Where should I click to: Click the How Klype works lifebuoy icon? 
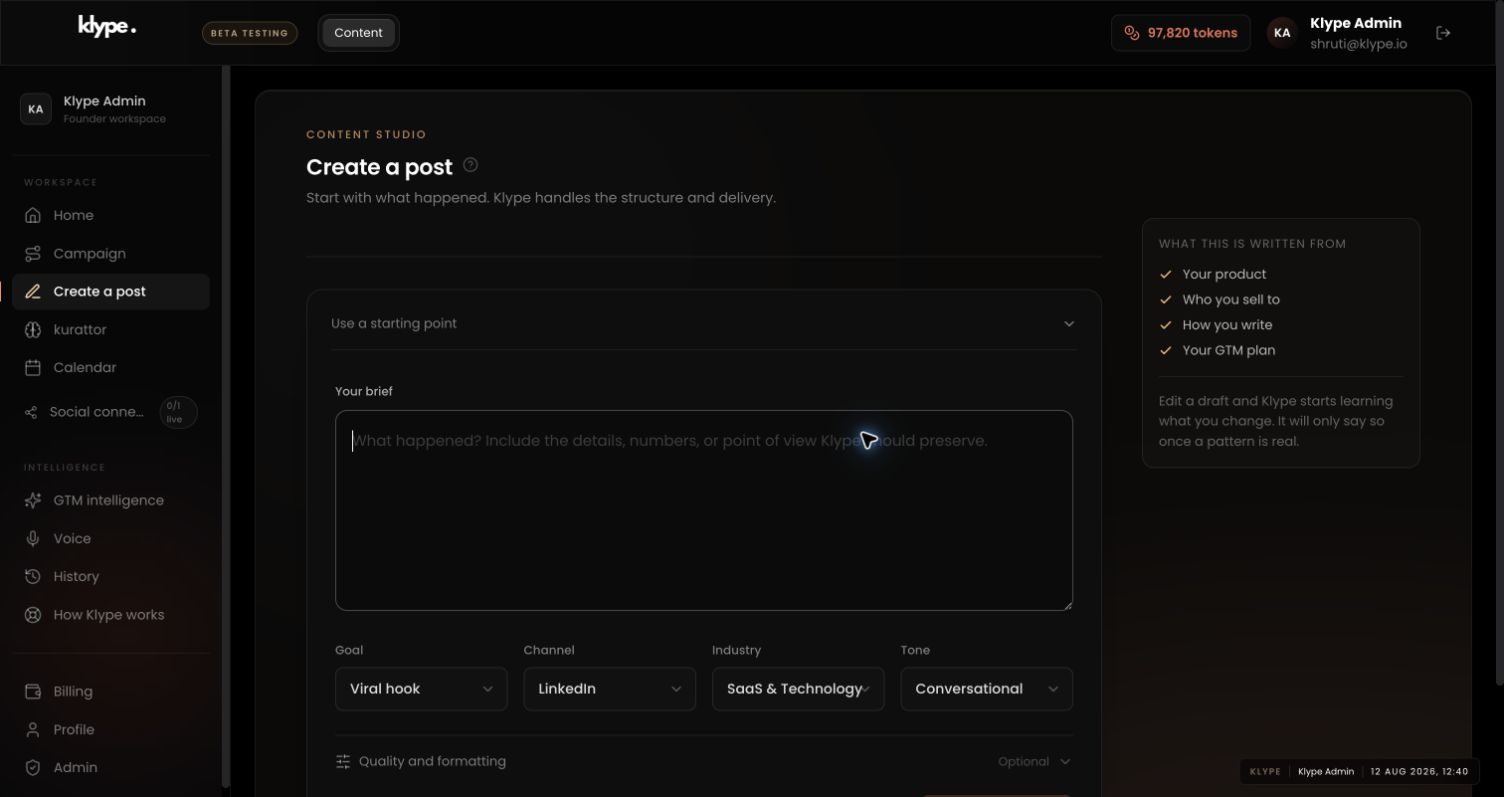(x=33, y=614)
